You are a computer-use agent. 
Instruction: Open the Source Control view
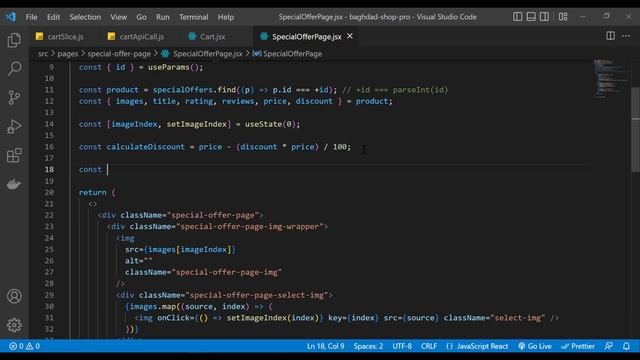pyautogui.click(x=14, y=98)
